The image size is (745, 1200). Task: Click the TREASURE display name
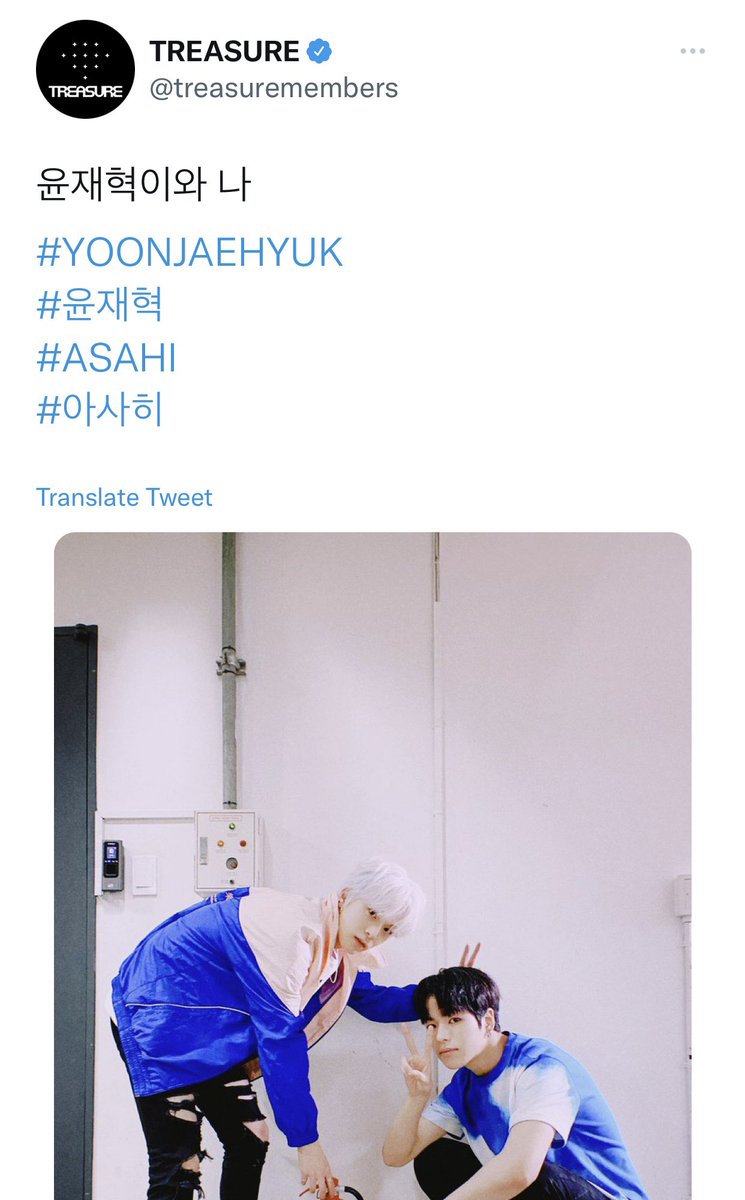point(224,51)
